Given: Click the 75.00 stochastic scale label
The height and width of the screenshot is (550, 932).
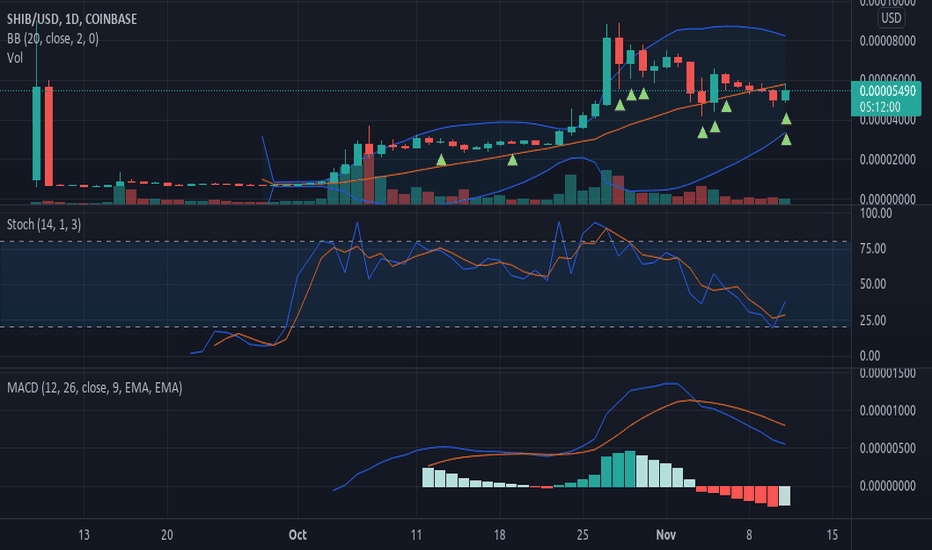Looking at the screenshot, I should [873, 249].
